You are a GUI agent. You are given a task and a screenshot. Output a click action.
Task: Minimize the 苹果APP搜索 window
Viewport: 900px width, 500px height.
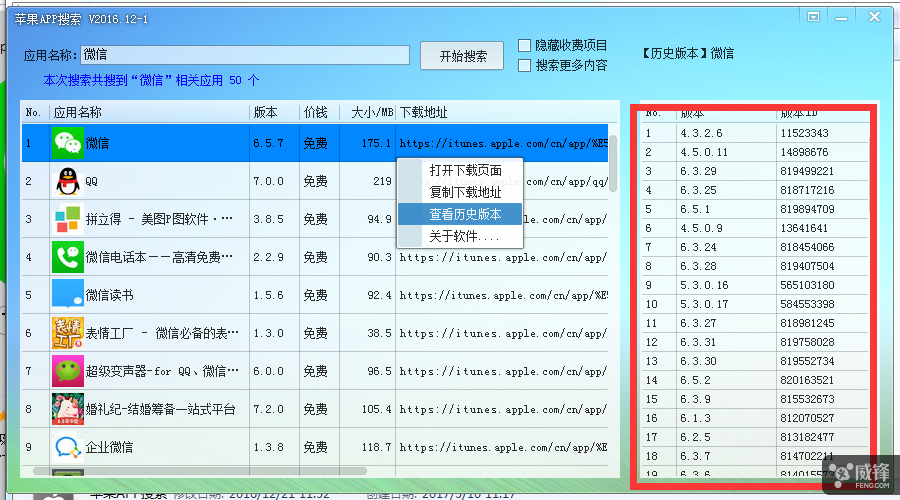841,18
